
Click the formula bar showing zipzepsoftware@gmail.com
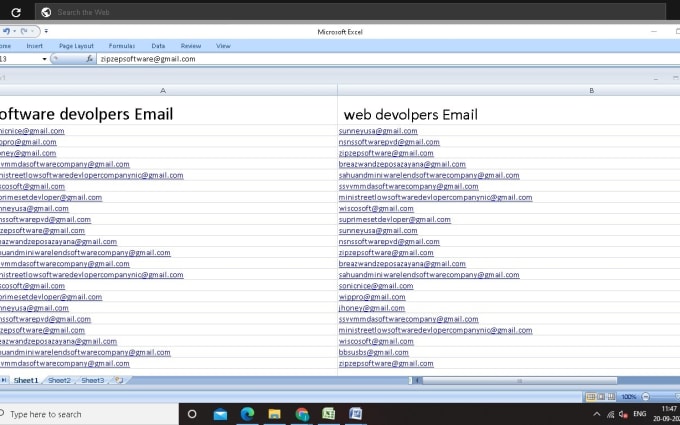pos(388,59)
